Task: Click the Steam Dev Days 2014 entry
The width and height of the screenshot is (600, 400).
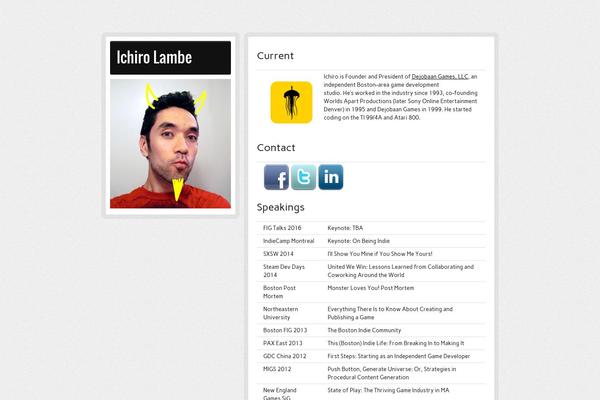Action: [284, 271]
